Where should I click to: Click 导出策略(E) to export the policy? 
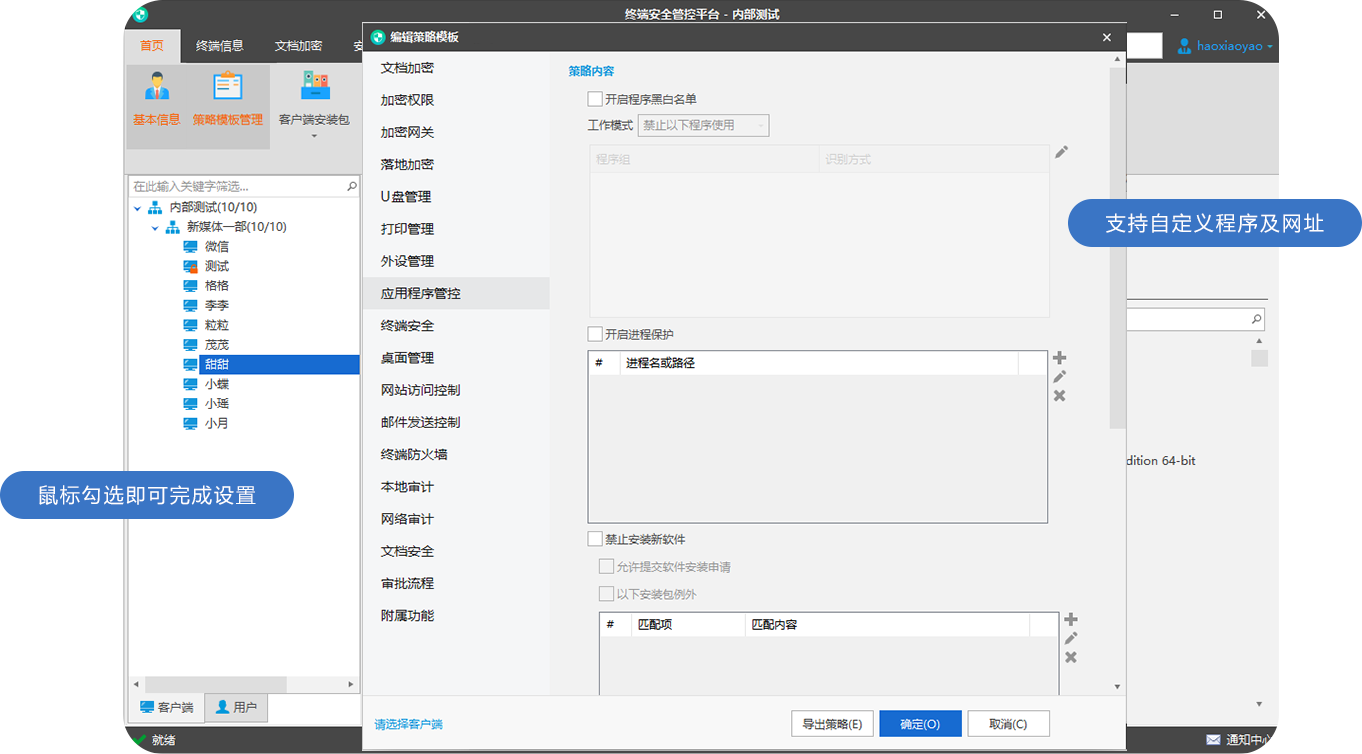pyautogui.click(x=831, y=723)
